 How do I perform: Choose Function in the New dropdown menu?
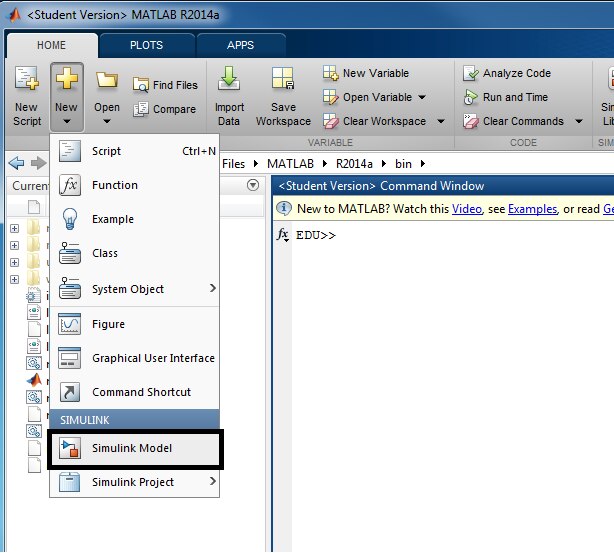[x=115, y=185]
